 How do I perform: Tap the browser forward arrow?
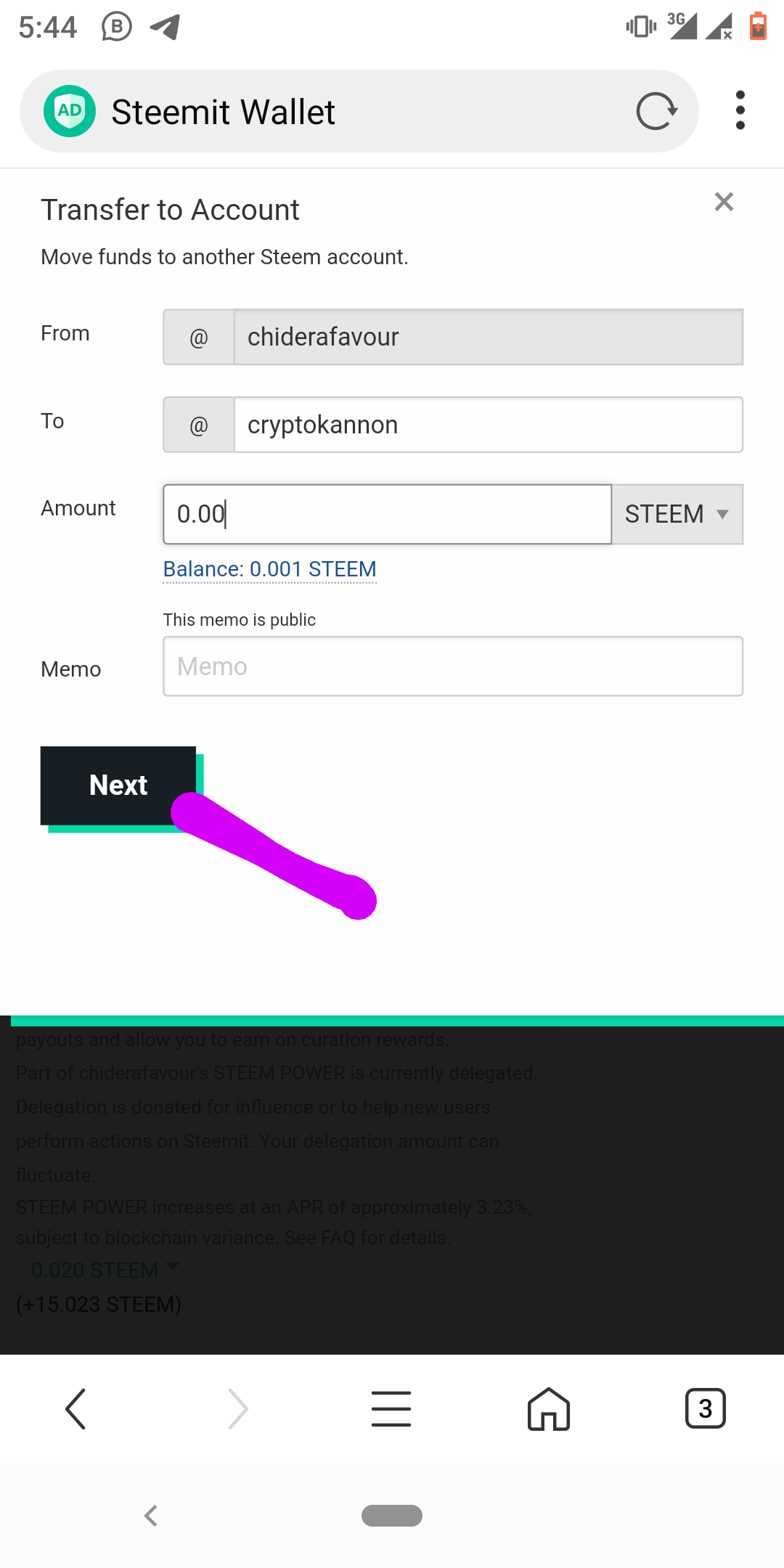[238, 1409]
